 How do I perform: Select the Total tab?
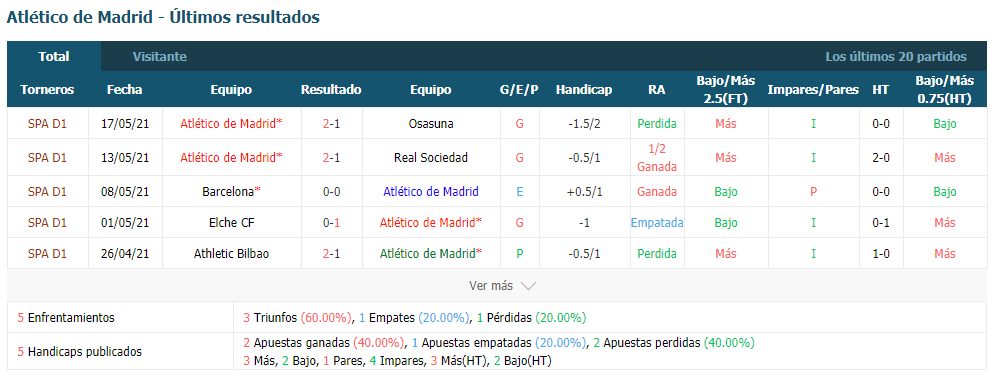(x=54, y=56)
